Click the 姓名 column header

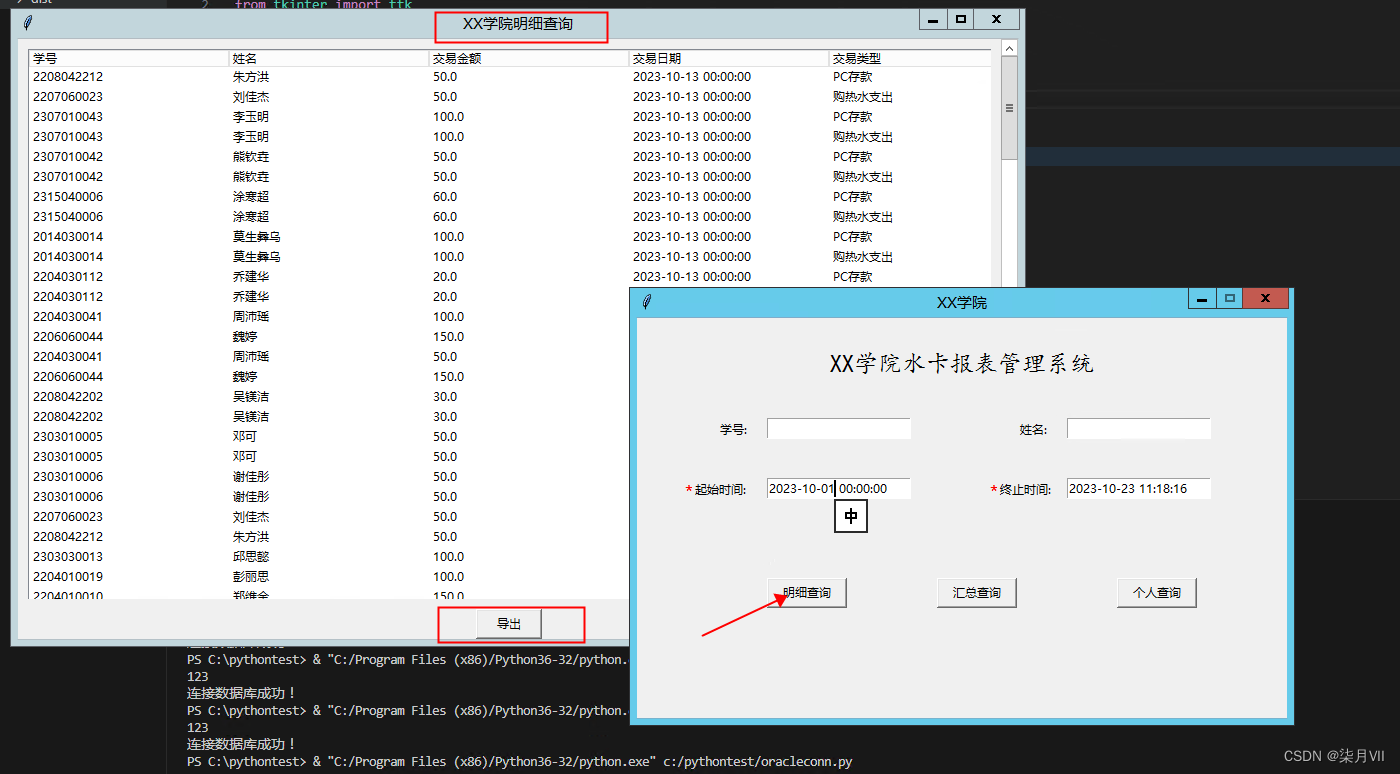(329, 58)
